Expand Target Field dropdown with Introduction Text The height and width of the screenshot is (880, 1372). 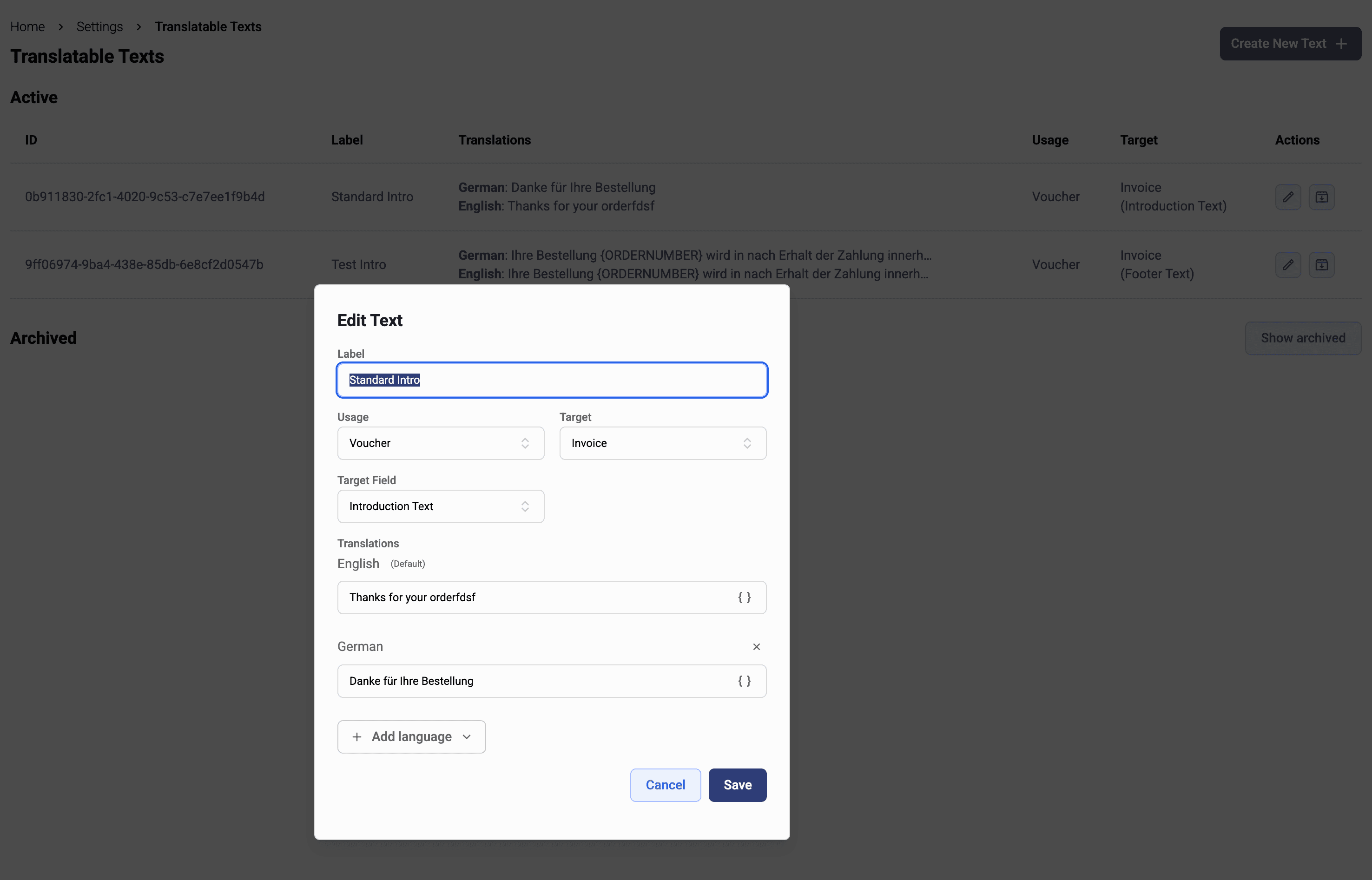click(441, 506)
